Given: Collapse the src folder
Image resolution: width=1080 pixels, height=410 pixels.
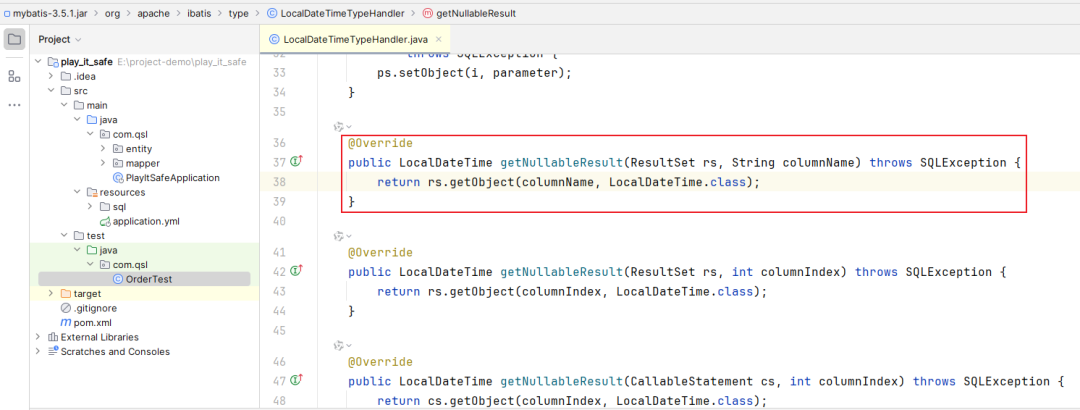Looking at the screenshot, I should pyautogui.click(x=51, y=90).
